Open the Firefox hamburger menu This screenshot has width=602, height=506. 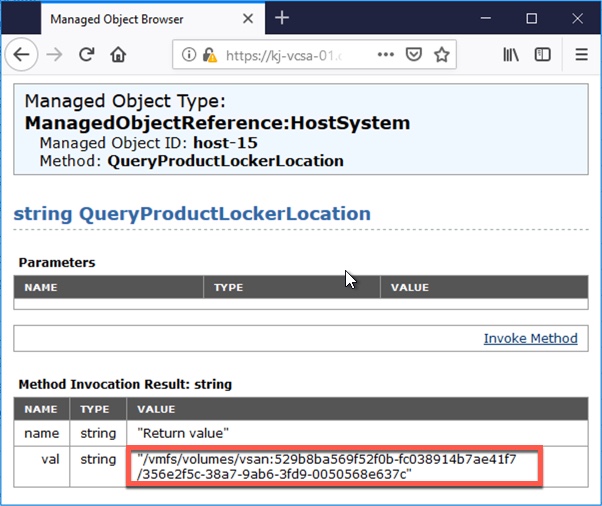tap(581, 55)
